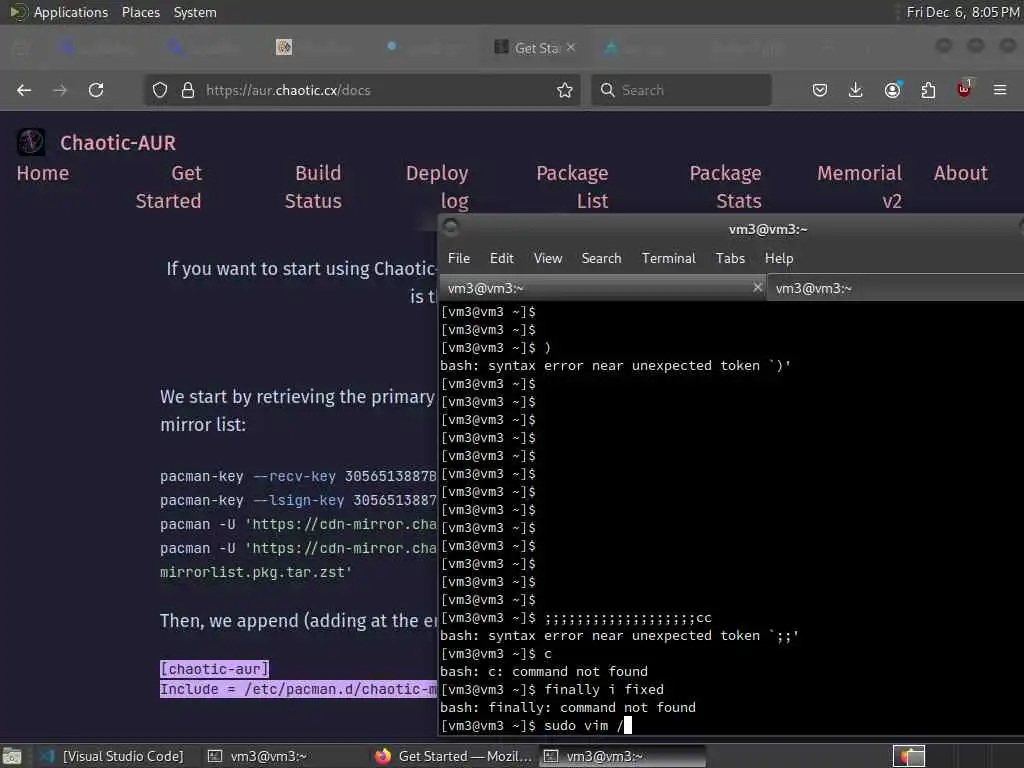
Task: Bookmark this page with the star icon
Action: pyautogui.click(x=565, y=90)
